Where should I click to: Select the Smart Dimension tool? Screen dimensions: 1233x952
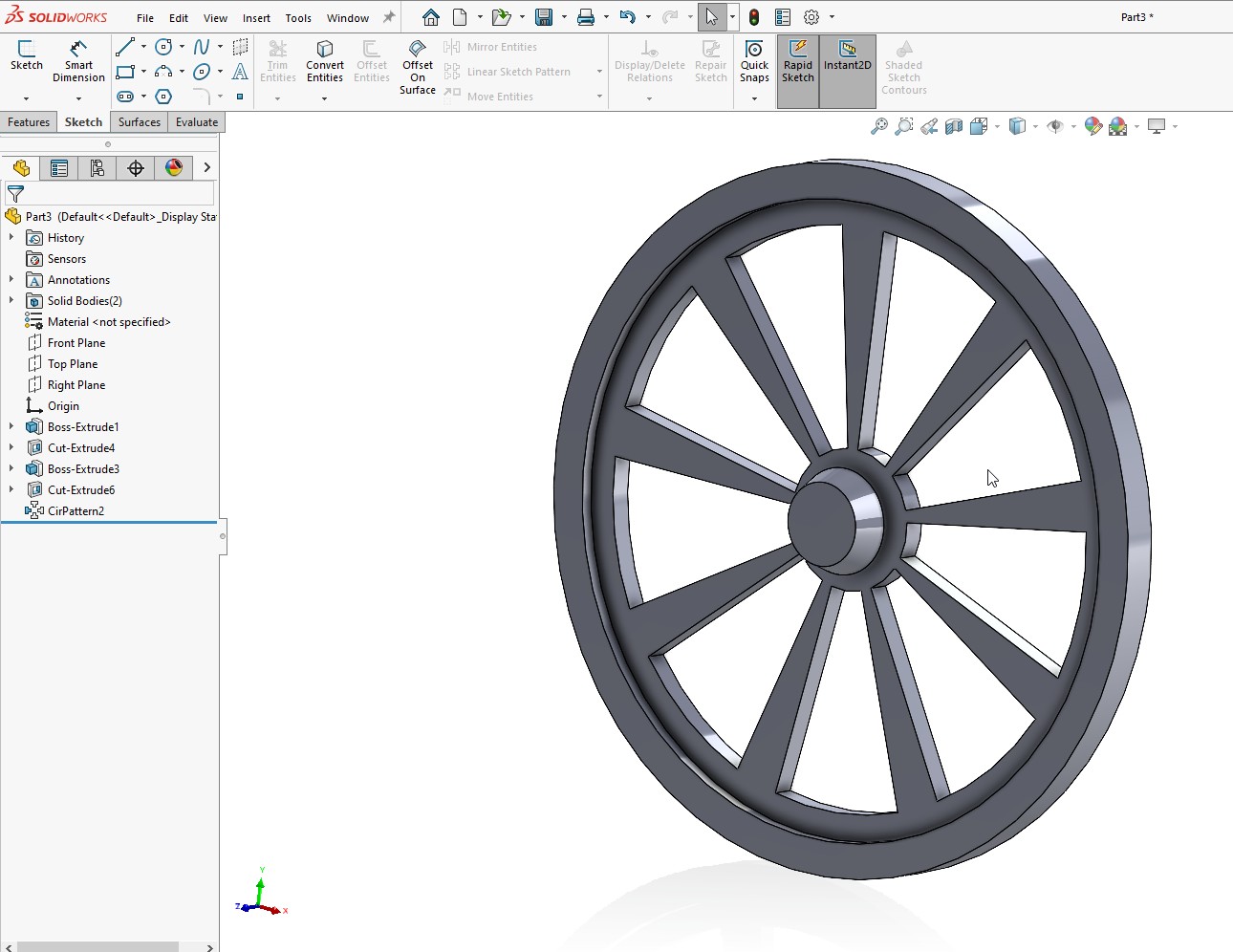[x=78, y=61]
